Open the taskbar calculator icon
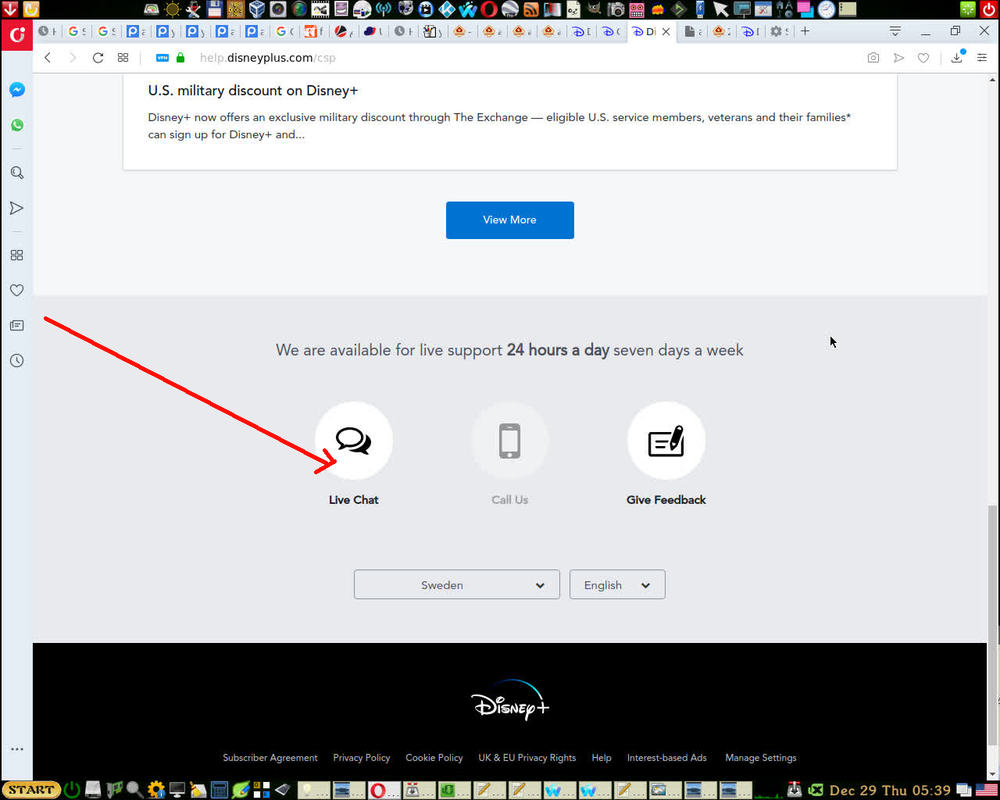 point(219,790)
